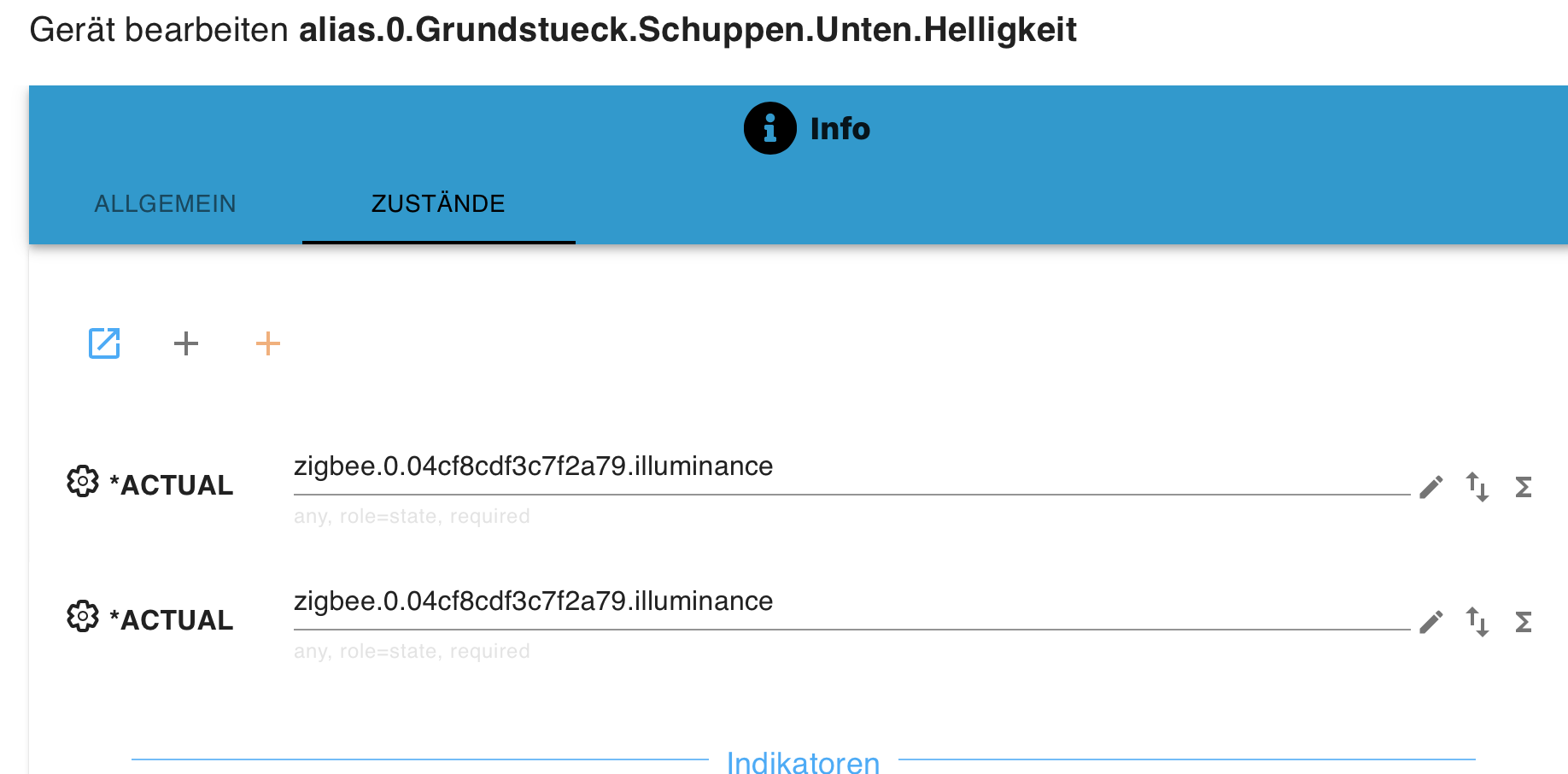Viewport: 1568px width, 774px height.
Task: Click the Indikatoren section heading
Action: 803,761
